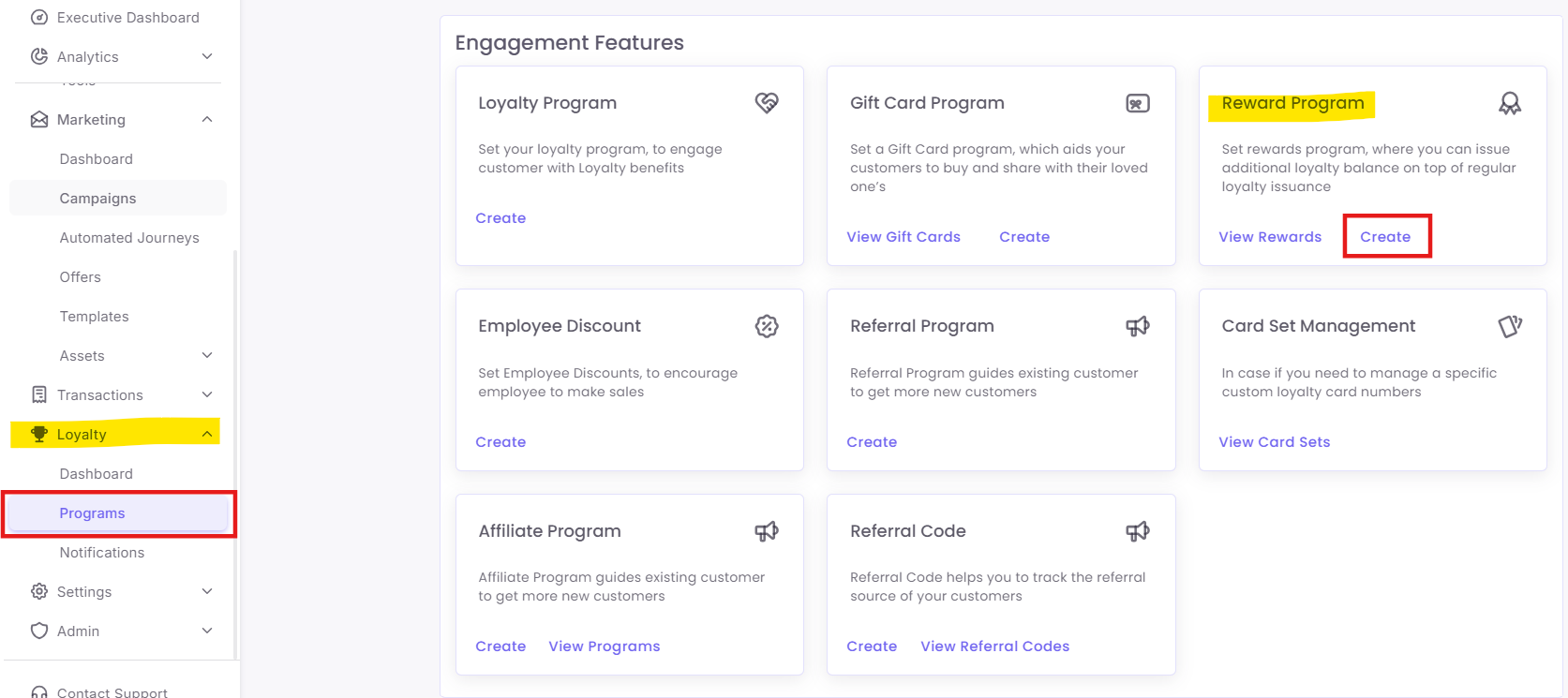The height and width of the screenshot is (698, 1568).
Task: Expand the Transactions menu chevron
Action: pos(207,394)
